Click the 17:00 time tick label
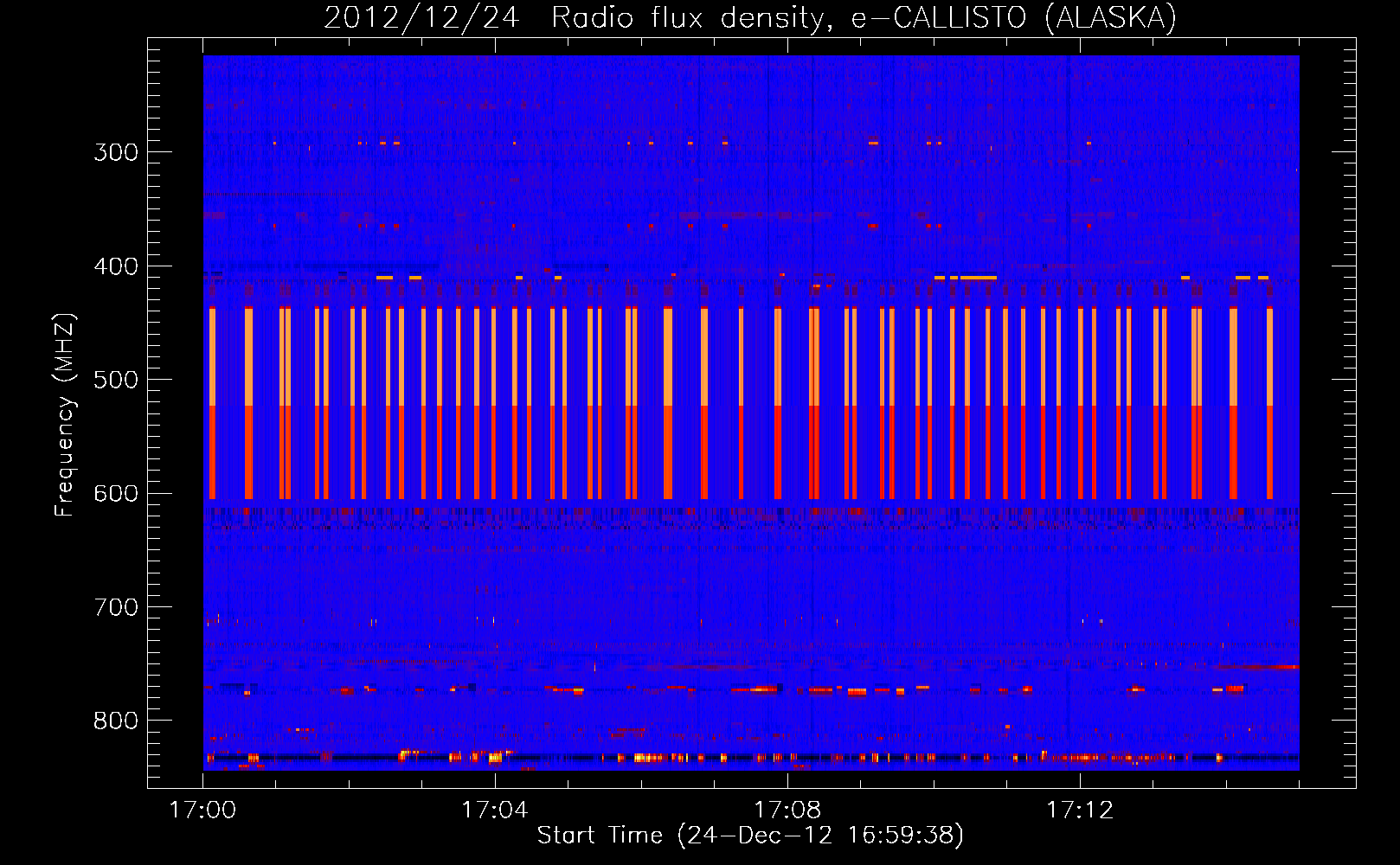The width and height of the screenshot is (1400, 865). [202, 810]
